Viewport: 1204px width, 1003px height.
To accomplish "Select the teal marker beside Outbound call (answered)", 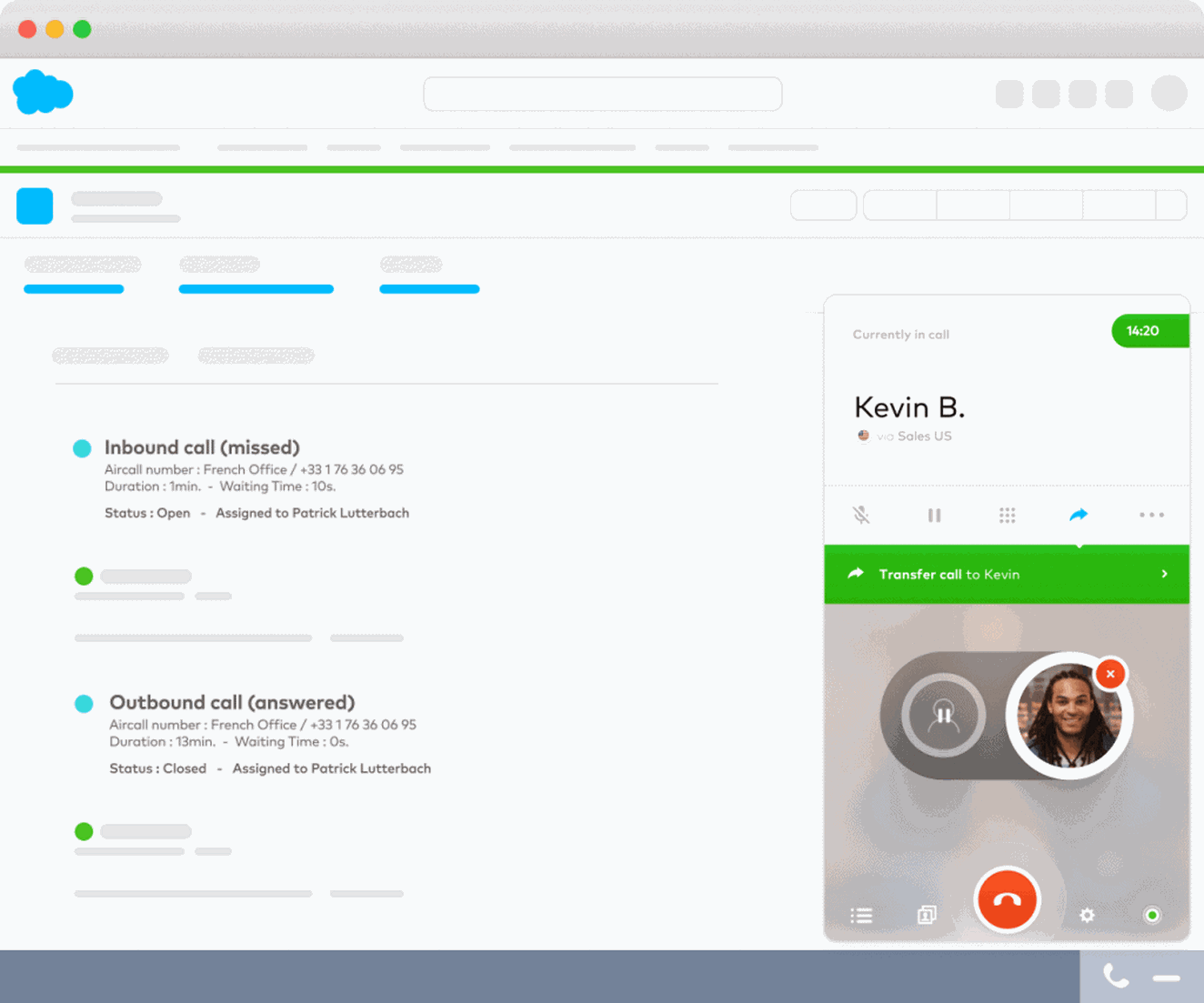I will tap(84, 704).
